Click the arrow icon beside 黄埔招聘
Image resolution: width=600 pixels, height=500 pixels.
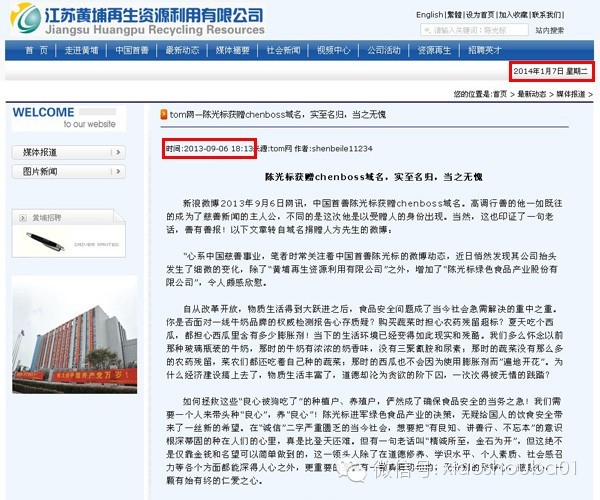pyautogui.click(x=23, y=218)
